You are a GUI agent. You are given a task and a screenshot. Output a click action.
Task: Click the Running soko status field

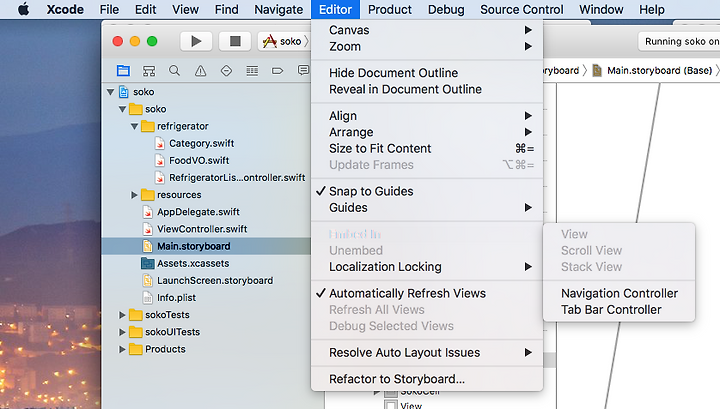[679, 41]
